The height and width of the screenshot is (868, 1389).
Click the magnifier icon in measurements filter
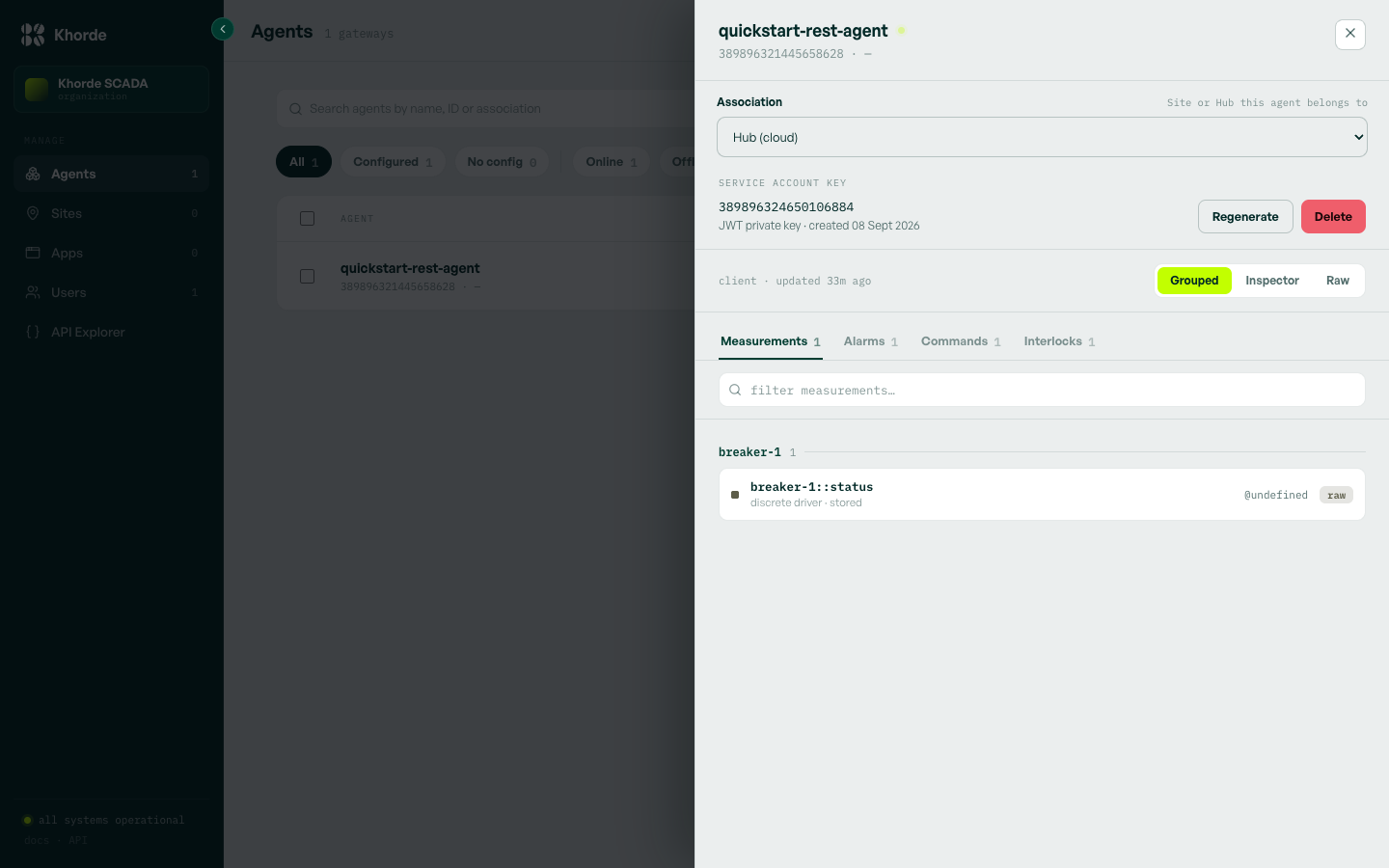(735, 390)
